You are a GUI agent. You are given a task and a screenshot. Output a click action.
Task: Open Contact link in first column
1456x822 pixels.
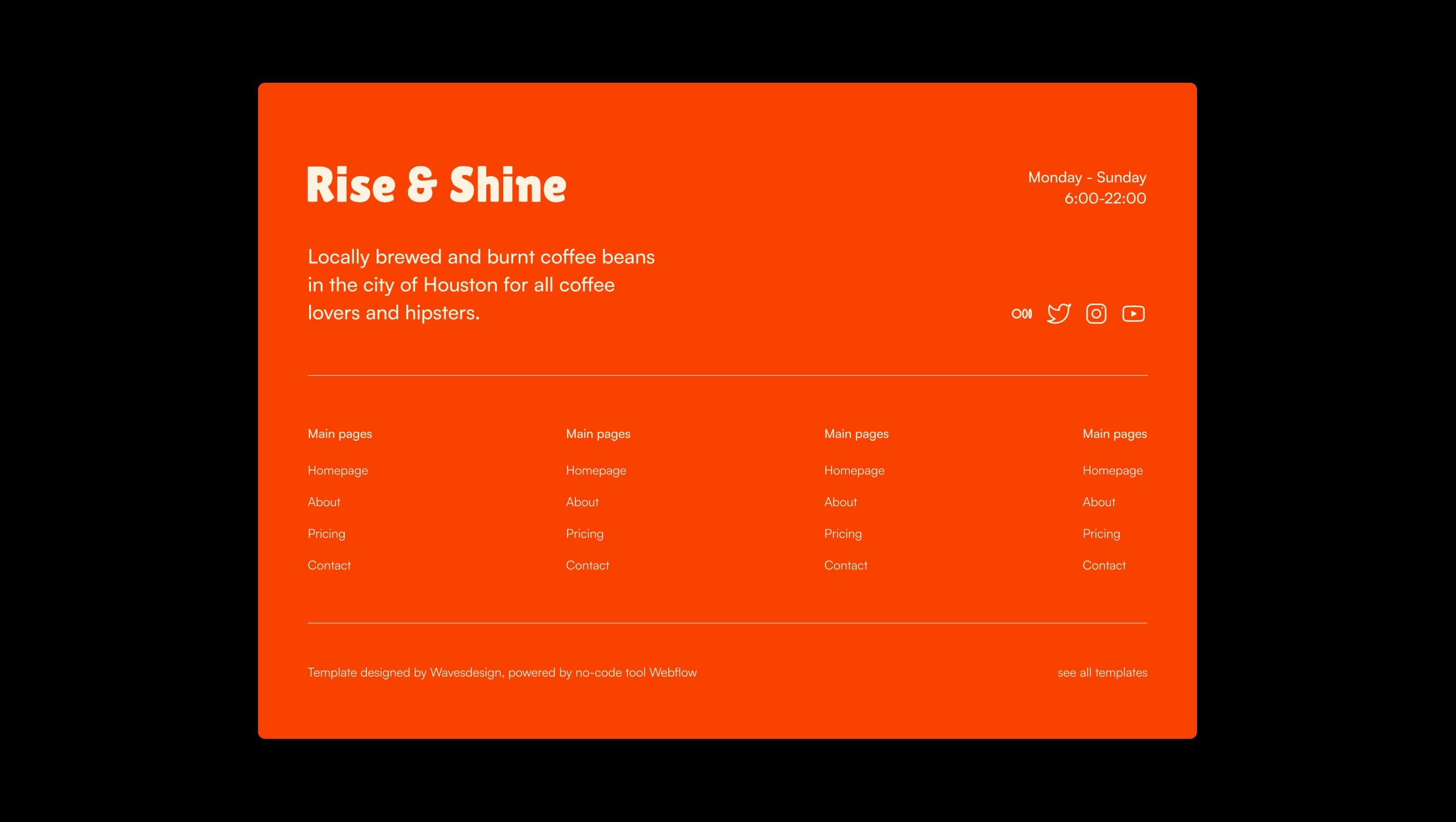click(329, 565)
